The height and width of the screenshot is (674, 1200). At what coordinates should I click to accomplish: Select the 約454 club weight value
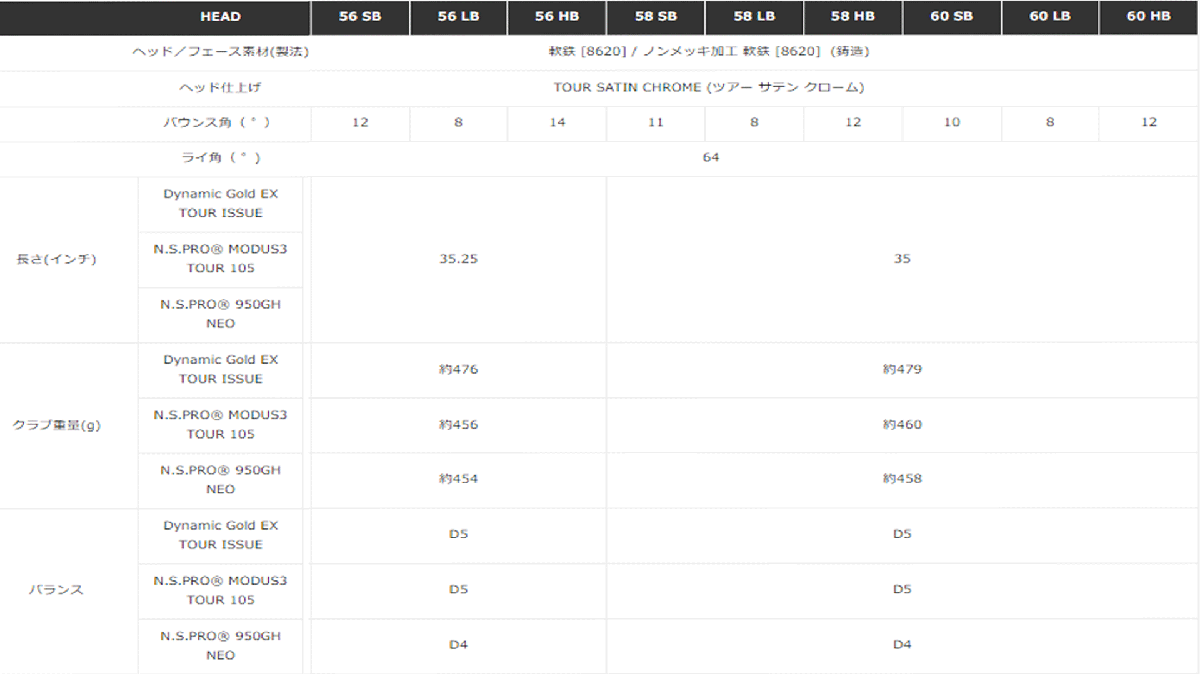click(x=458, y=479)
